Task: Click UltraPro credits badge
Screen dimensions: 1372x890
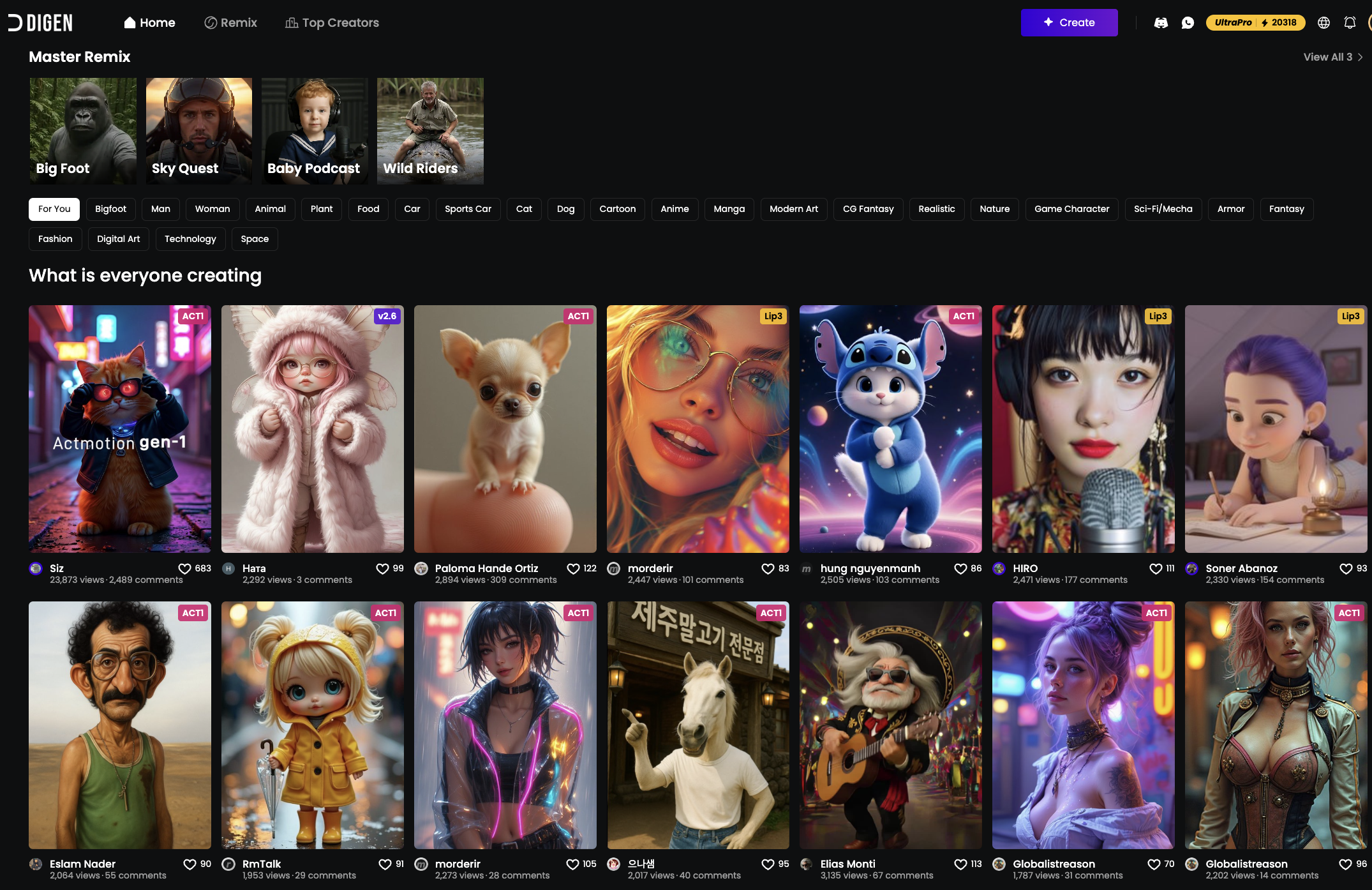Action: (1255, 22)
